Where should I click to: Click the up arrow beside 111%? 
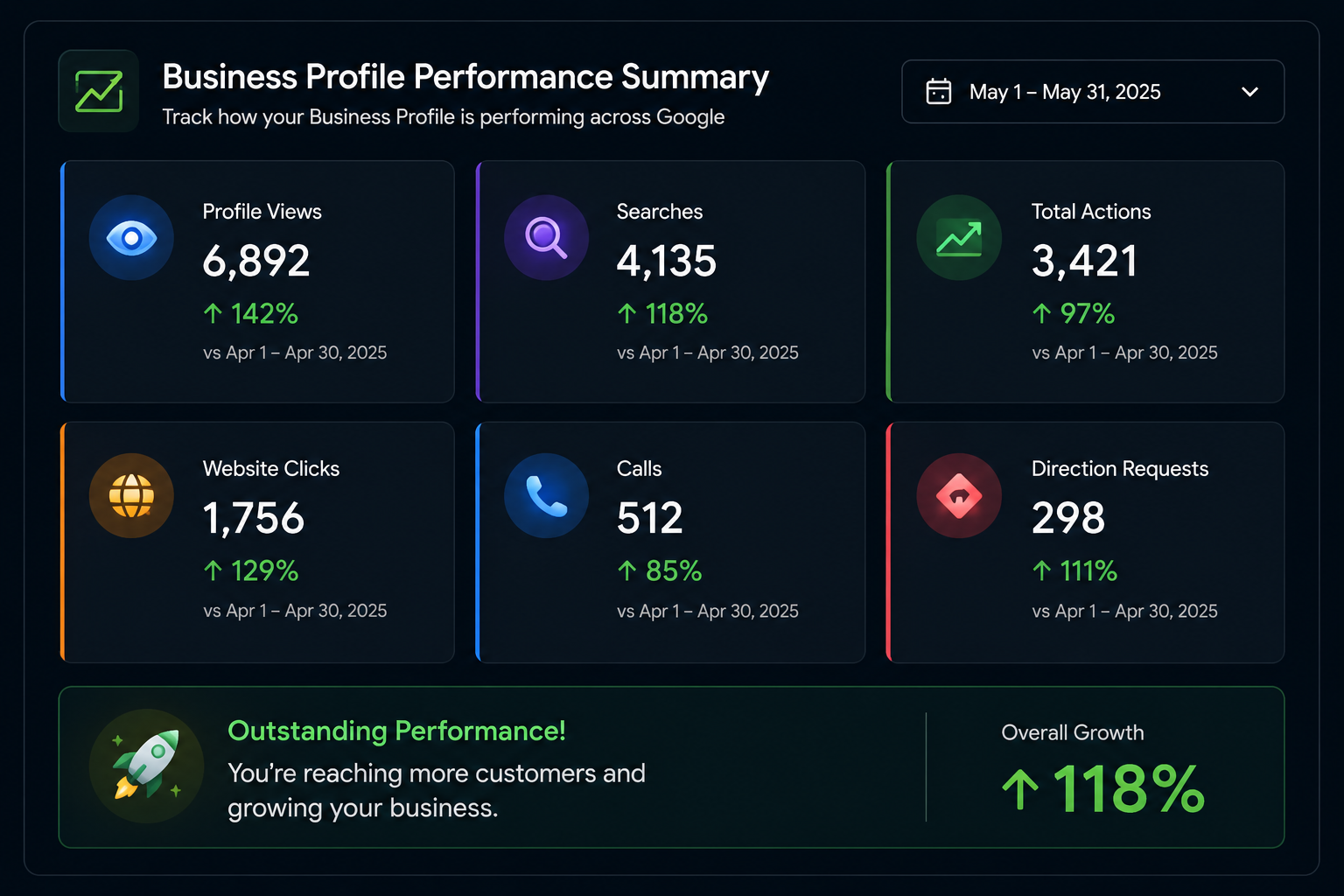(1041, 571)
